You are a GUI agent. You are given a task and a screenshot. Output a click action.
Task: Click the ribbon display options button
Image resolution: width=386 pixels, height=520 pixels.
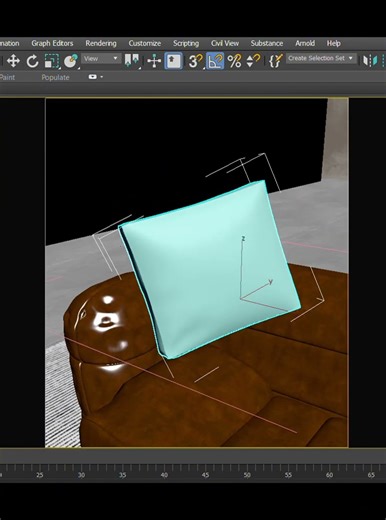(93, 77)
